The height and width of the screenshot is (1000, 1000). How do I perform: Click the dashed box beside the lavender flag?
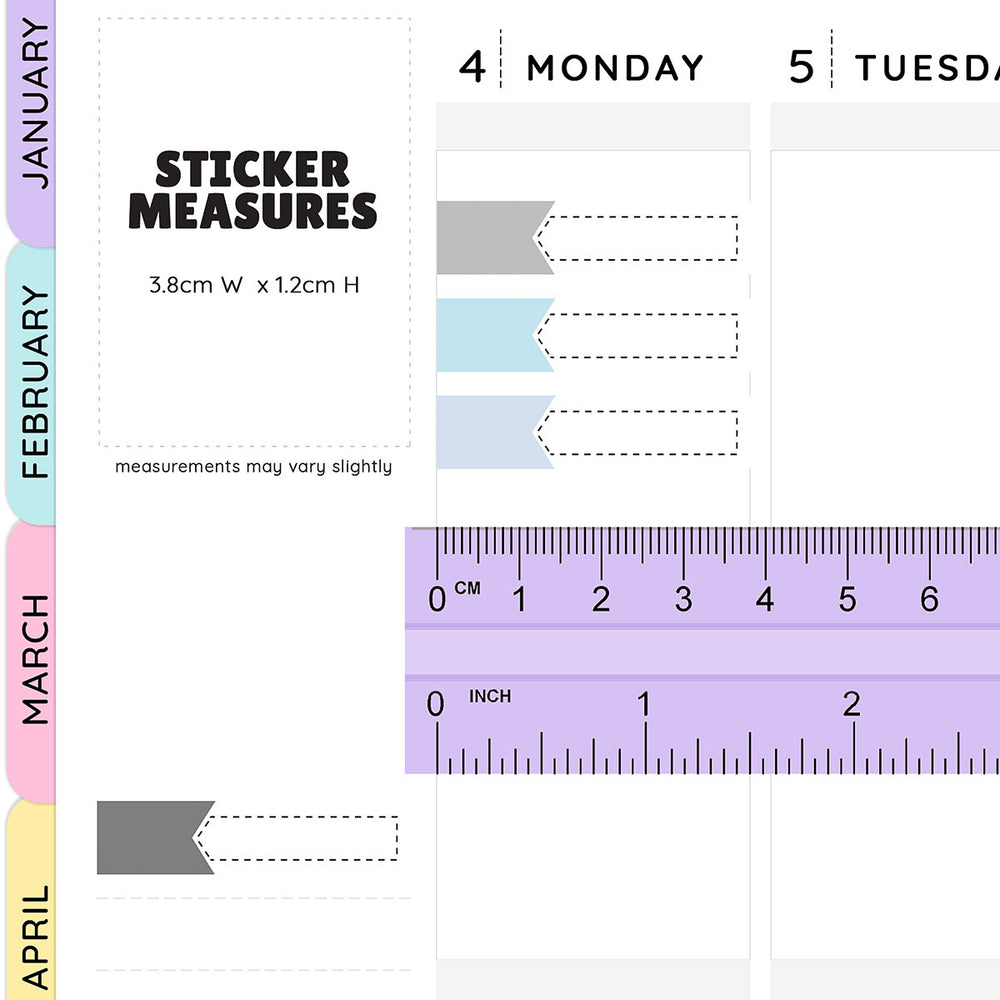pos(642,432)
